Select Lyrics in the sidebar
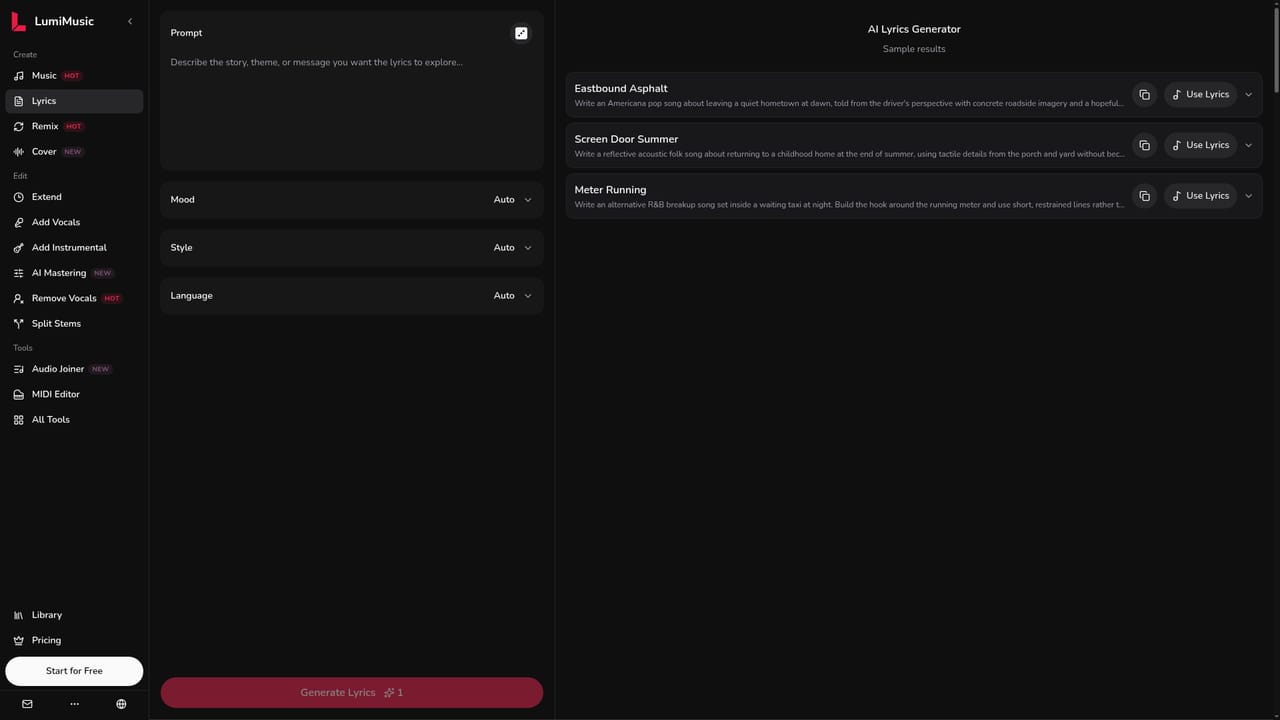 (x=74, y=101)
